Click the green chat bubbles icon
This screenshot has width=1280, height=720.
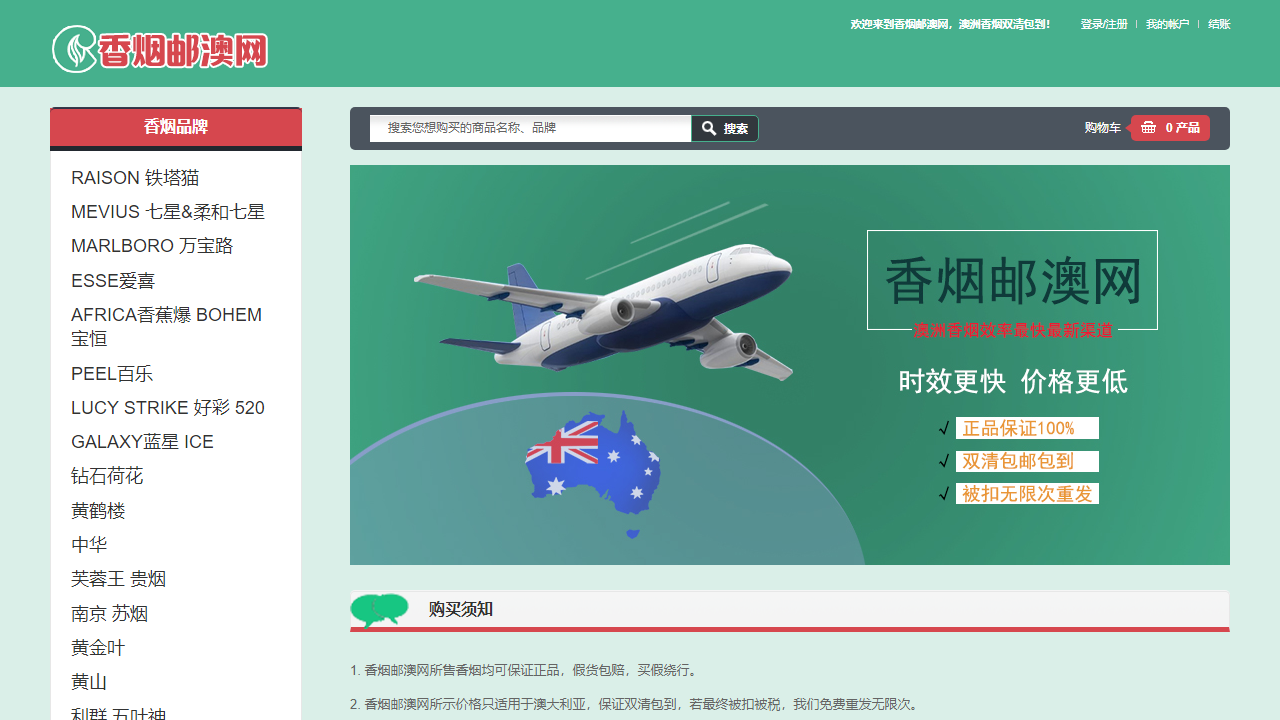click(380, 610)
